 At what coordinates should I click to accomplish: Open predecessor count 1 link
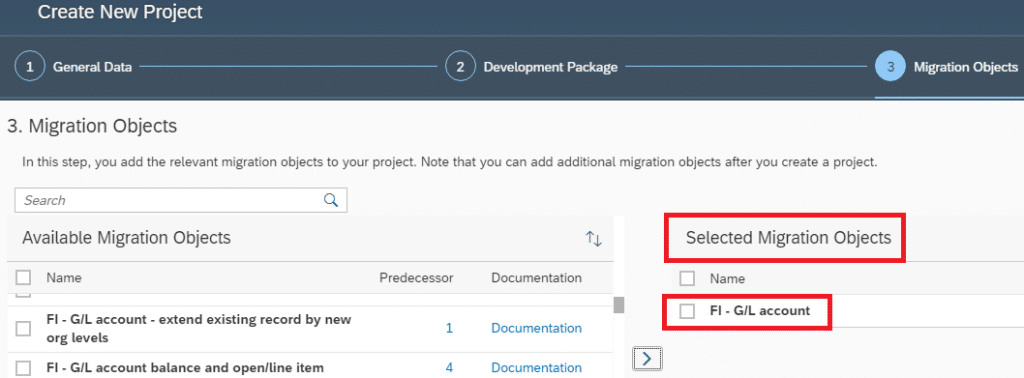pos(449,328)
